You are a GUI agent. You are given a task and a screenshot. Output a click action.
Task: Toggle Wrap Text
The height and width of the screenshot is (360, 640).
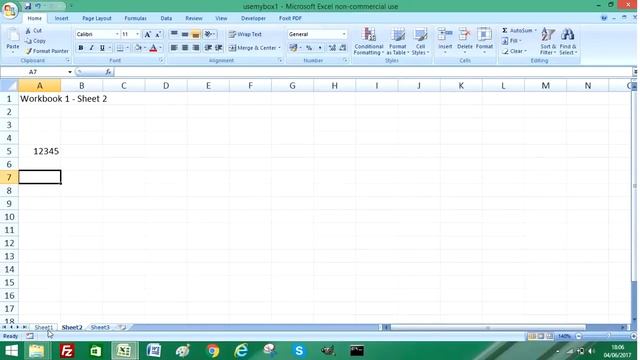pos(245,34)
